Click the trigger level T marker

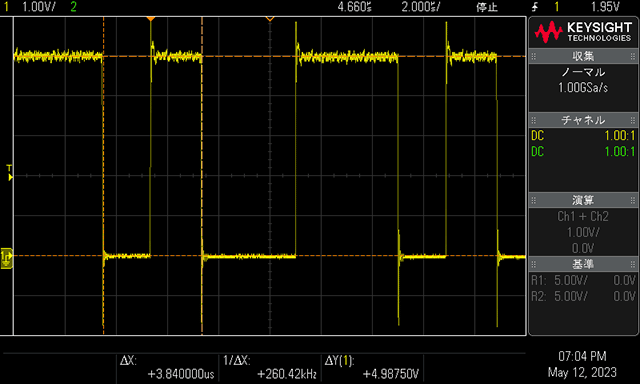point(9,173)
